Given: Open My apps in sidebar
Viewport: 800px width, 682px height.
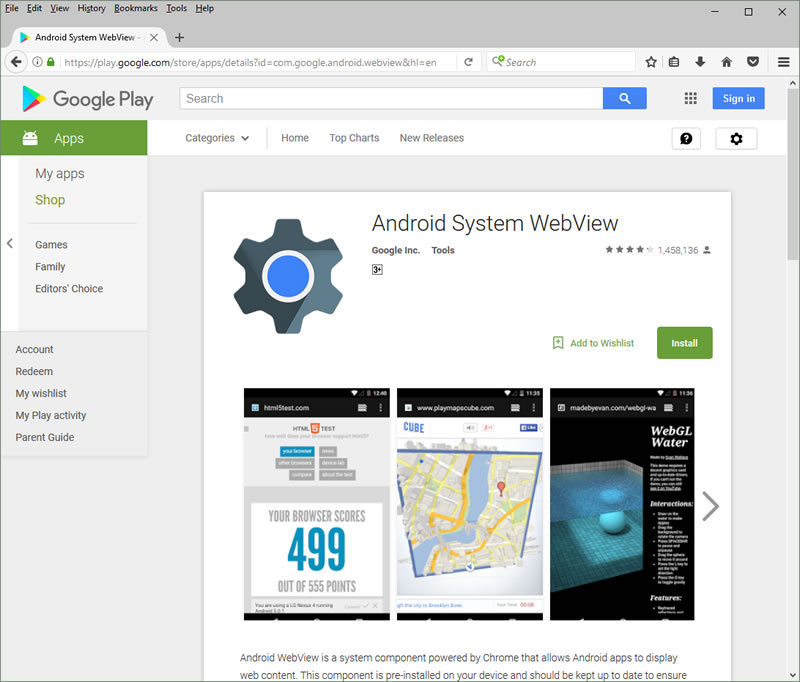Looking at the screenshot, I should tap(60, 173).
